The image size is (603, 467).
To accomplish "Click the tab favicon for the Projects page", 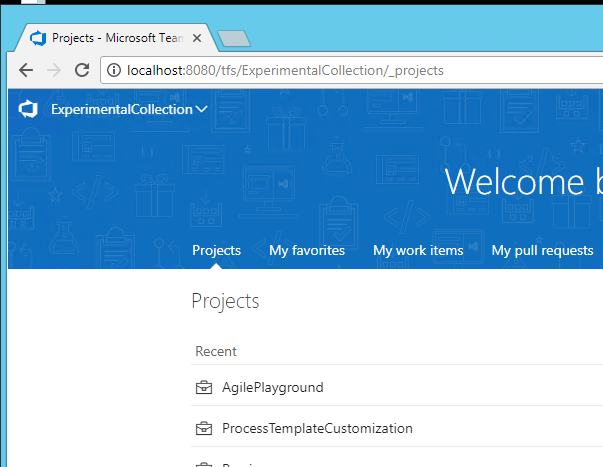I will click(x=38, y=38).
